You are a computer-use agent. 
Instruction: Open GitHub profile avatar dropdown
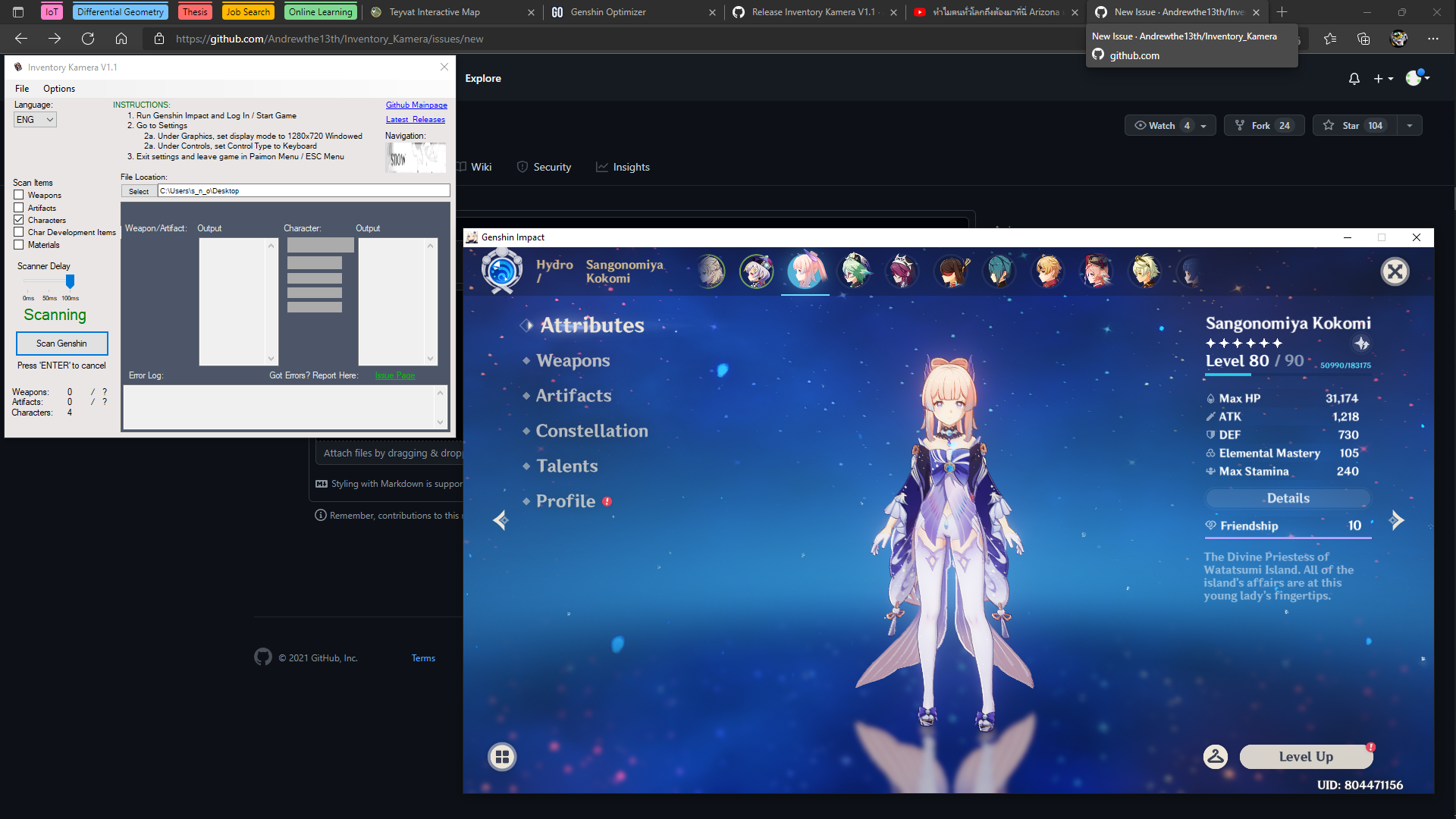point(1417,78)
